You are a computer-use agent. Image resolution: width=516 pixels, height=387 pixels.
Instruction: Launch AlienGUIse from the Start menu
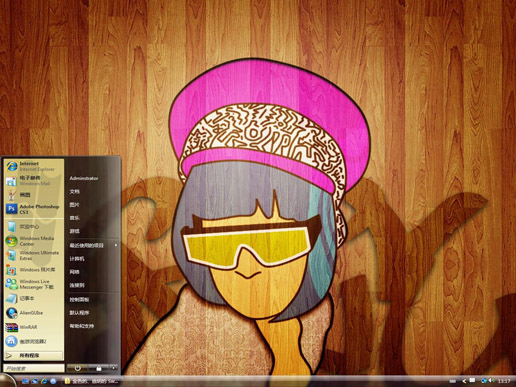click(33, 313)
